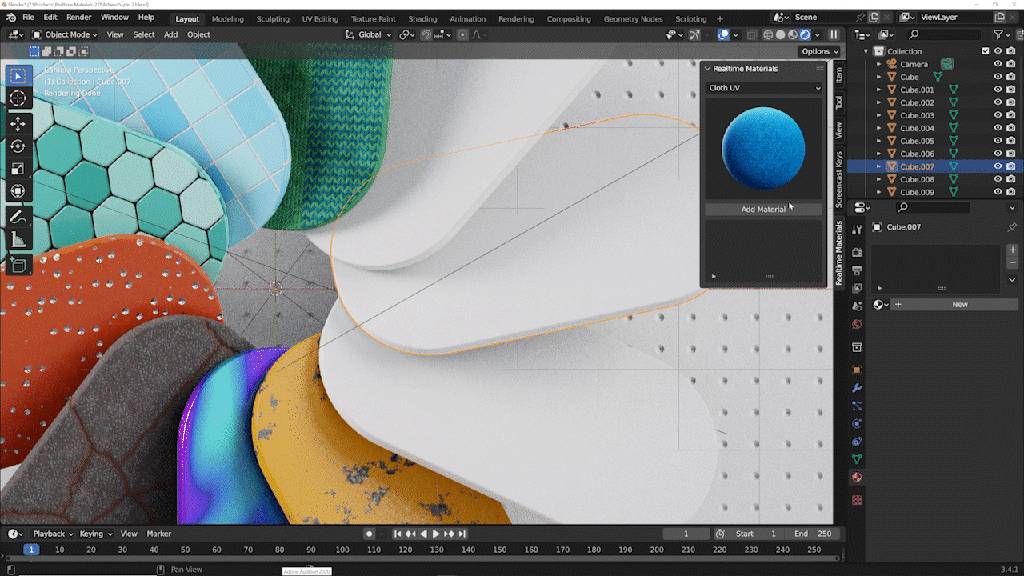Select the Cursor tool in the left toolbar

click(x=18, y=98)
